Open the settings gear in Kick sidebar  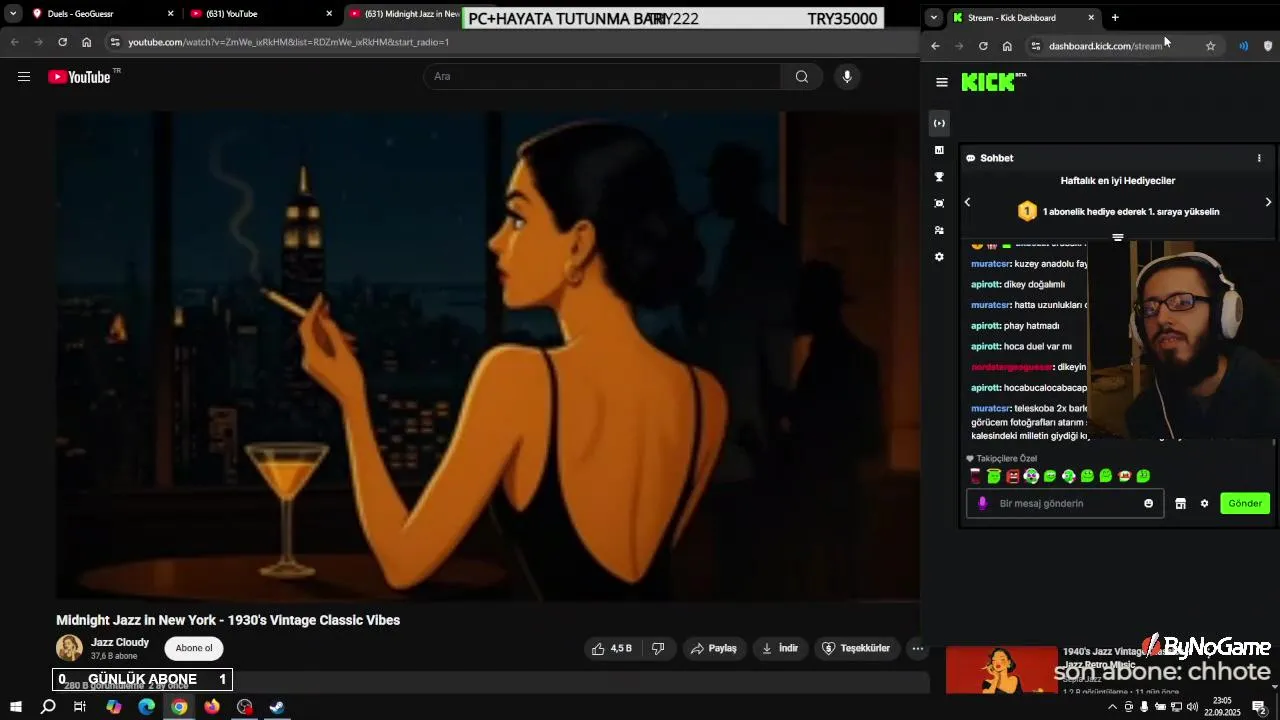939,257
